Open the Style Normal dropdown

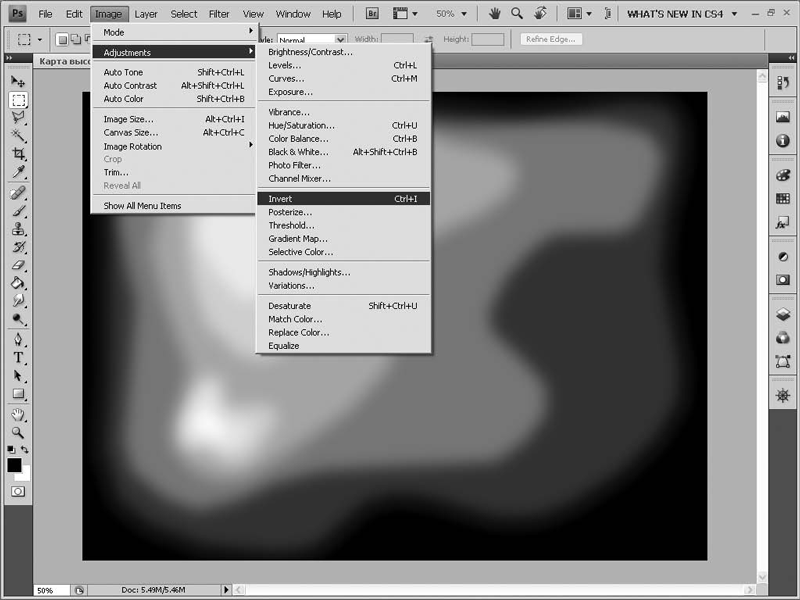(312, 39)
